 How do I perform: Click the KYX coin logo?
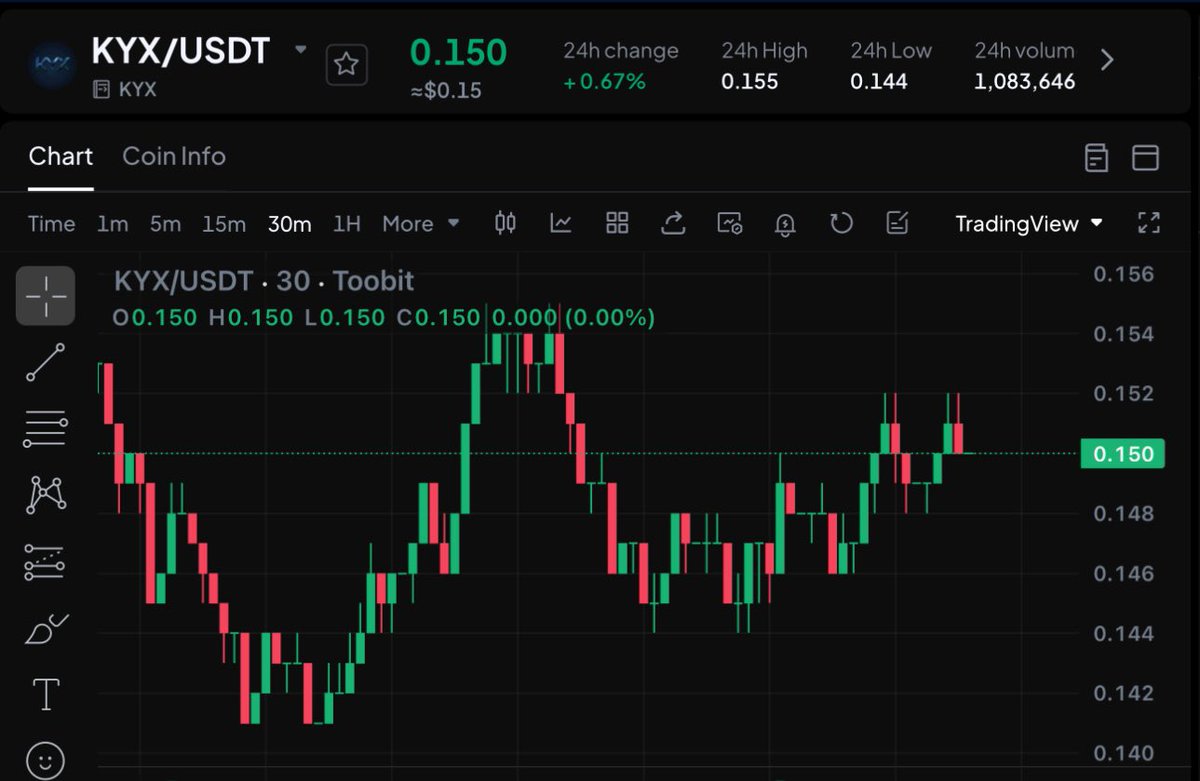click(x=50, y=65)
